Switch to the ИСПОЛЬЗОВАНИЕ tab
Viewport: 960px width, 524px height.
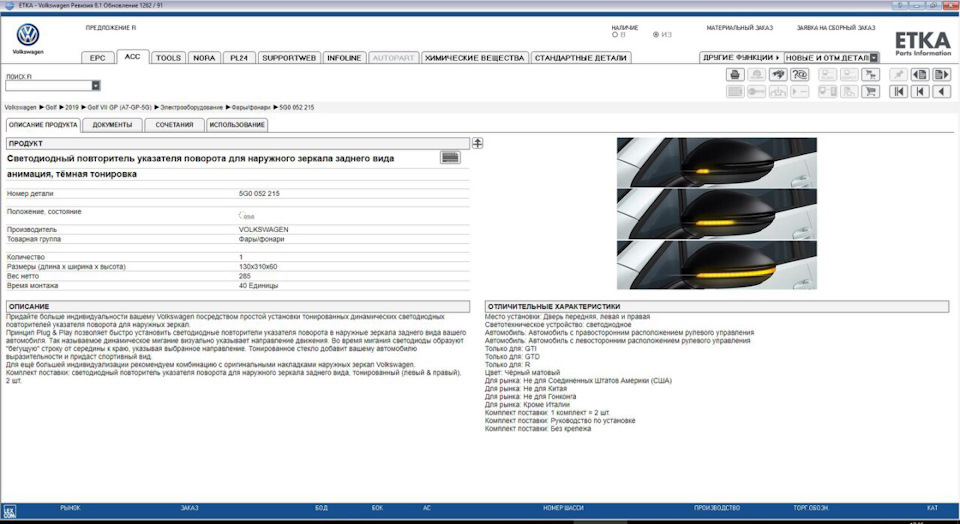237,125
